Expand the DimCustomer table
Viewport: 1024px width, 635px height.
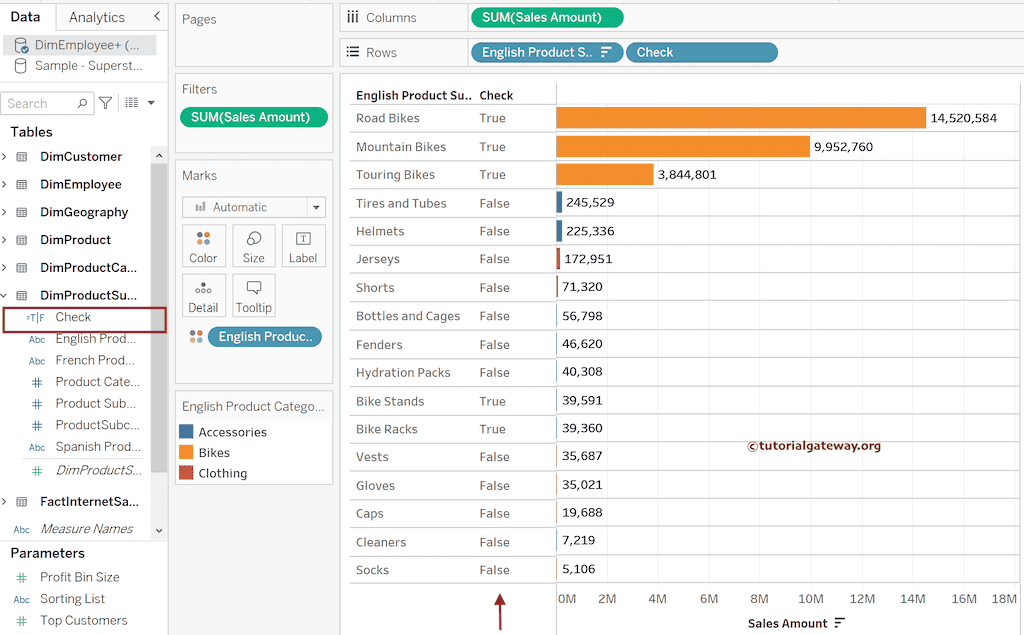[10, 156]
